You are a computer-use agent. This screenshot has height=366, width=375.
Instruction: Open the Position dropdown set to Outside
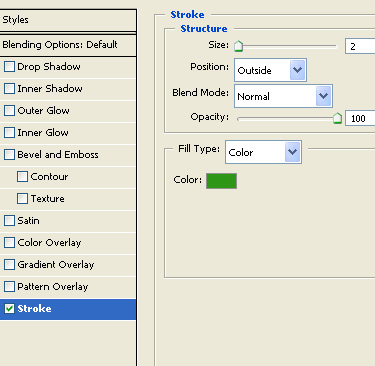270,70
